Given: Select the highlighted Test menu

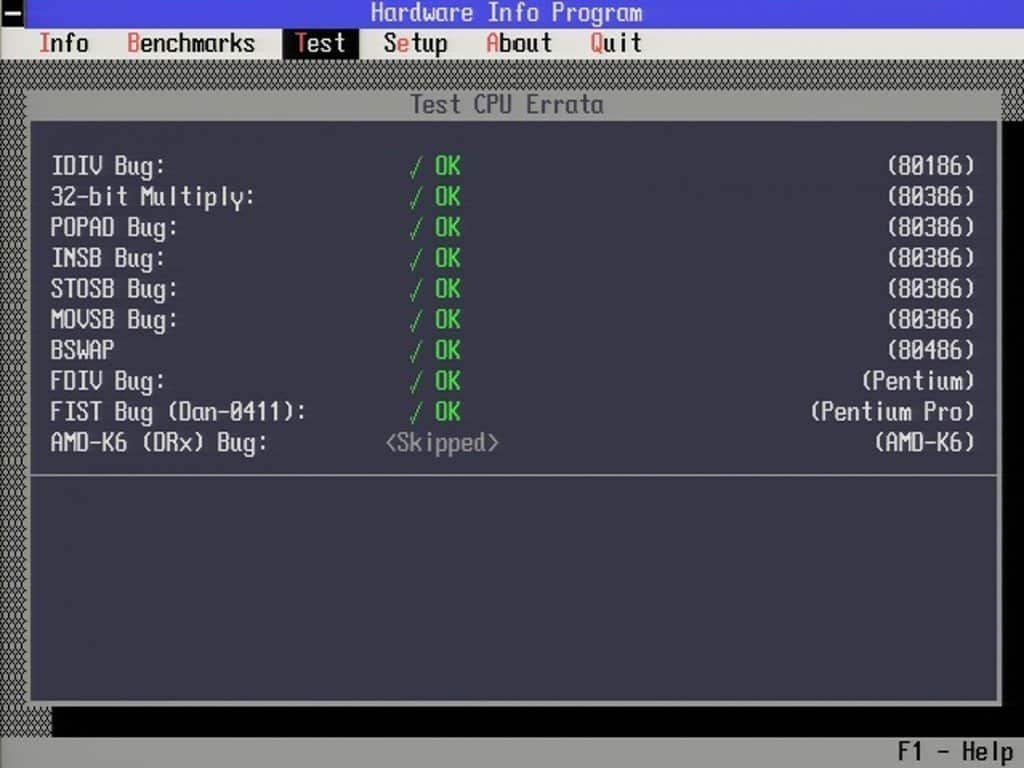Looking at the screenshot, I should click(x=320, y=44).
